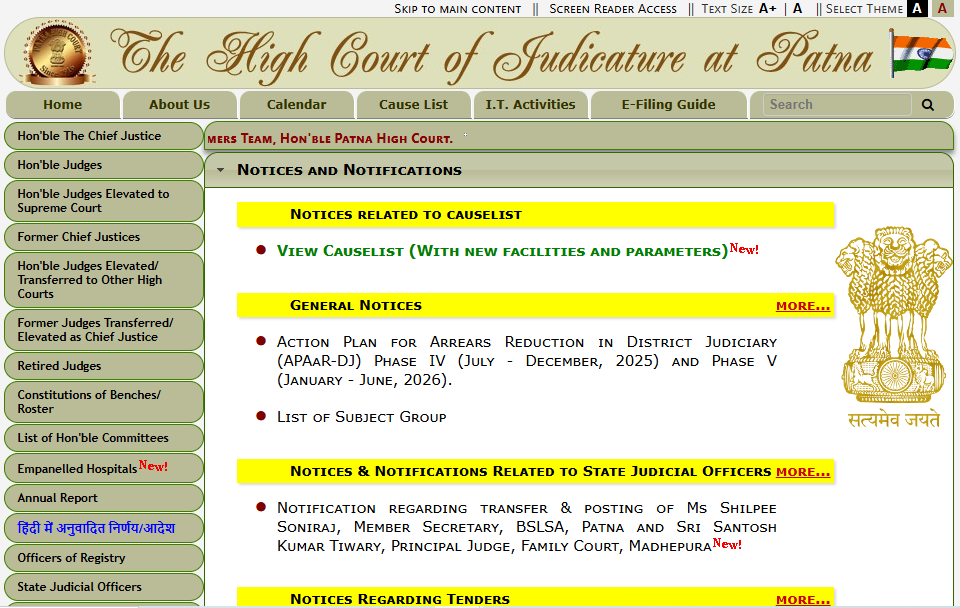Open Officers of Registry sidebar item
Viewport: 960px width, 608px height.
click(103, 558)
